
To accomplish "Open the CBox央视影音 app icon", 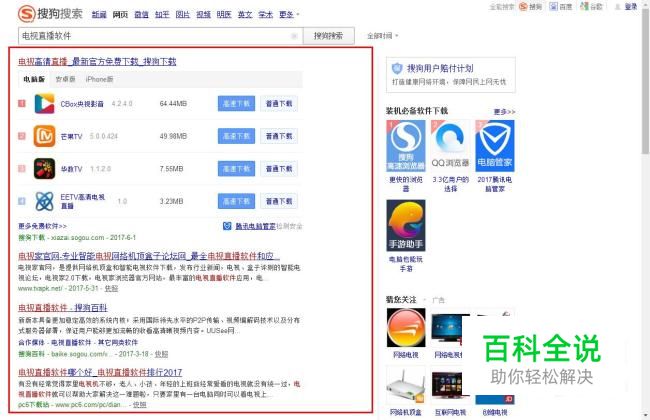I will click(44, 104).
